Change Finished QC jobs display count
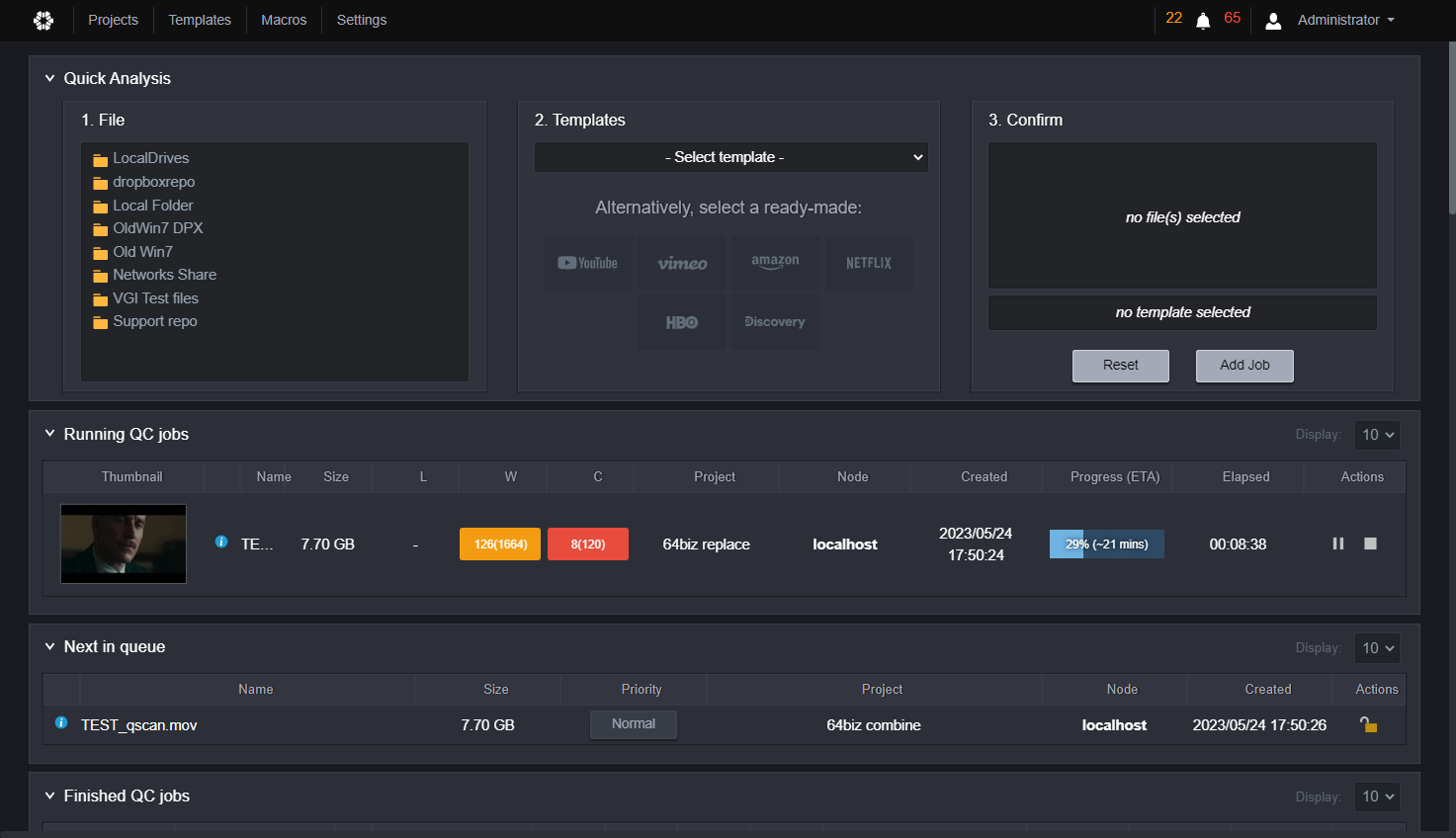Image resolution: width=1456 pixels, height=838 pixels. tap(1377, 796)
